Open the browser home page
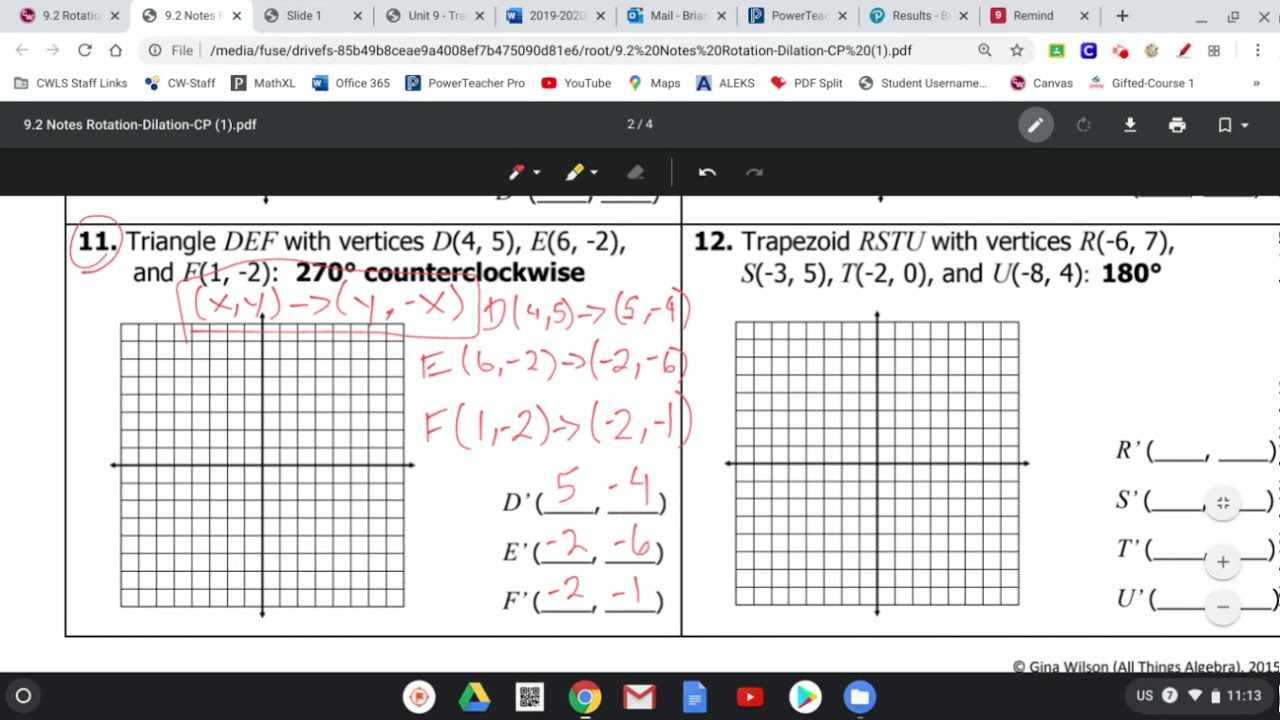 coord(116,50)
